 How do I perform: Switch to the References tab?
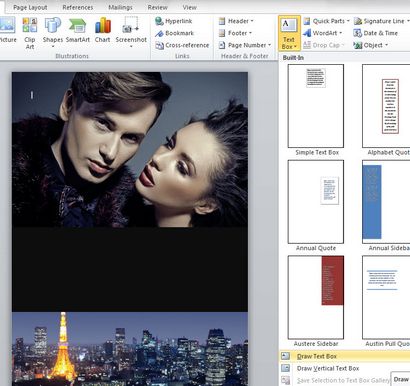[78, 7]
